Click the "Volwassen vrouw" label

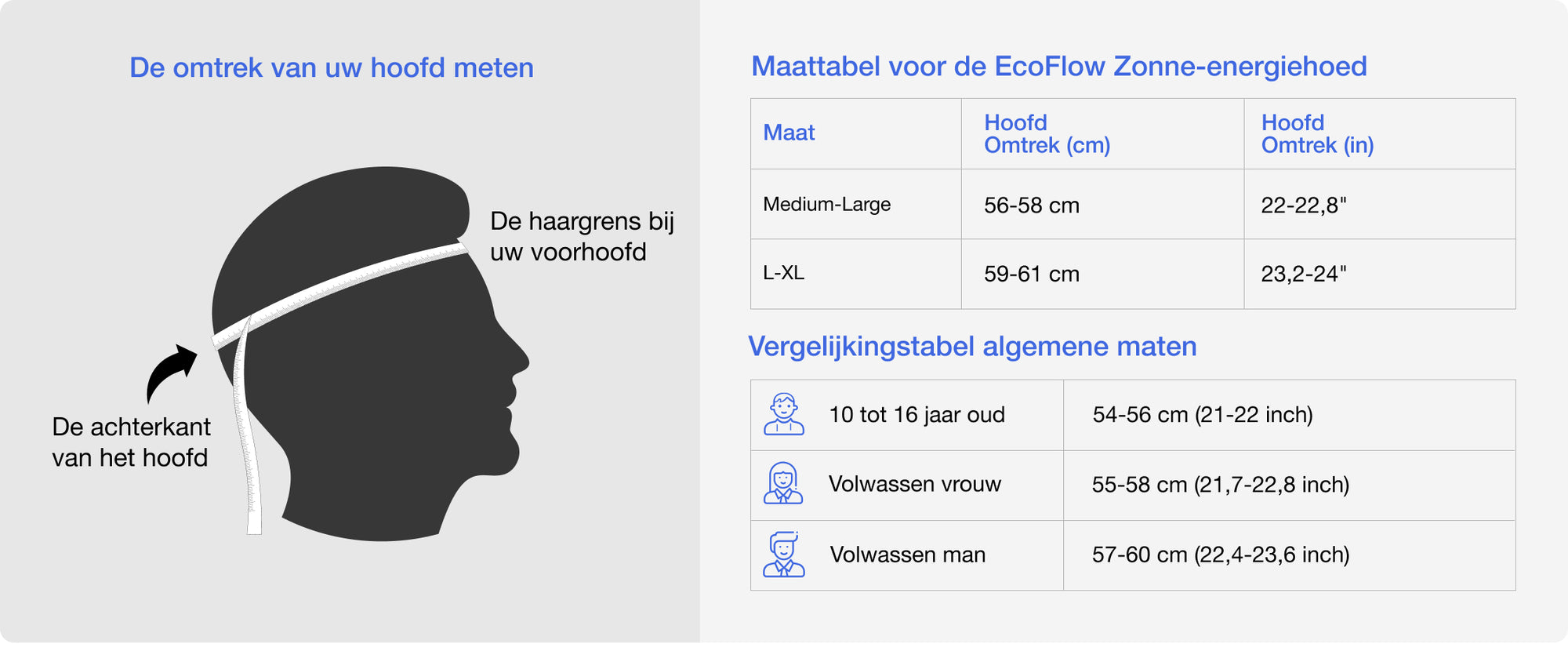(914, 484)
